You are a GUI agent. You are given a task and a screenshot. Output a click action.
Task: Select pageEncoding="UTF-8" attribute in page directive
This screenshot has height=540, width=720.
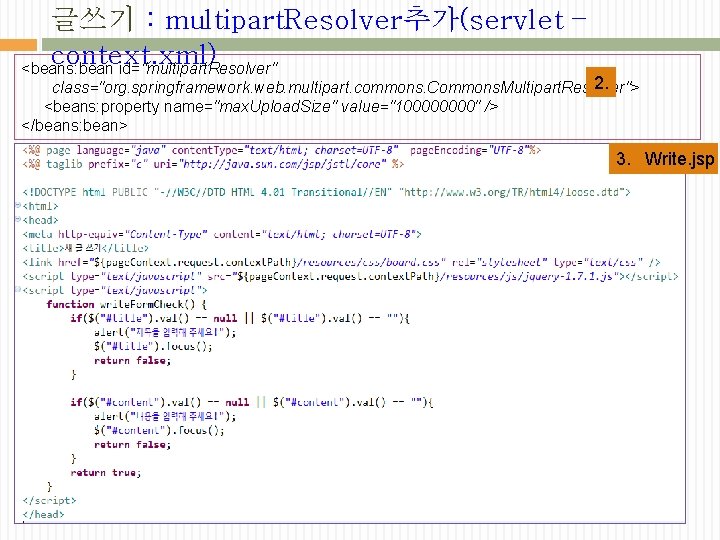click(470, 150)
